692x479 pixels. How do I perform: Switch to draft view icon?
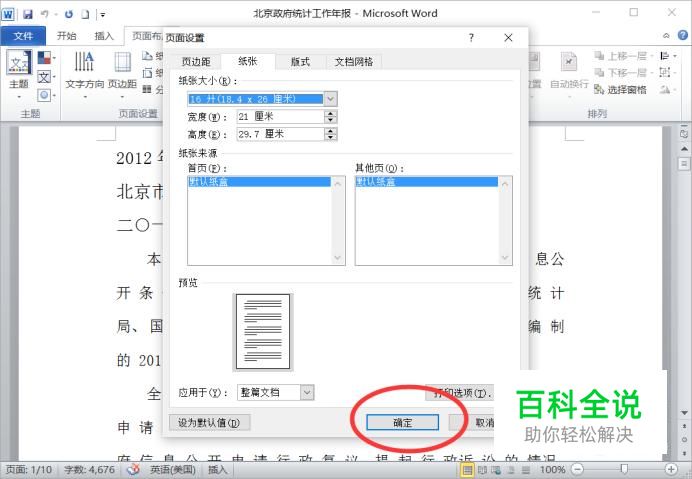pos(526,470)
